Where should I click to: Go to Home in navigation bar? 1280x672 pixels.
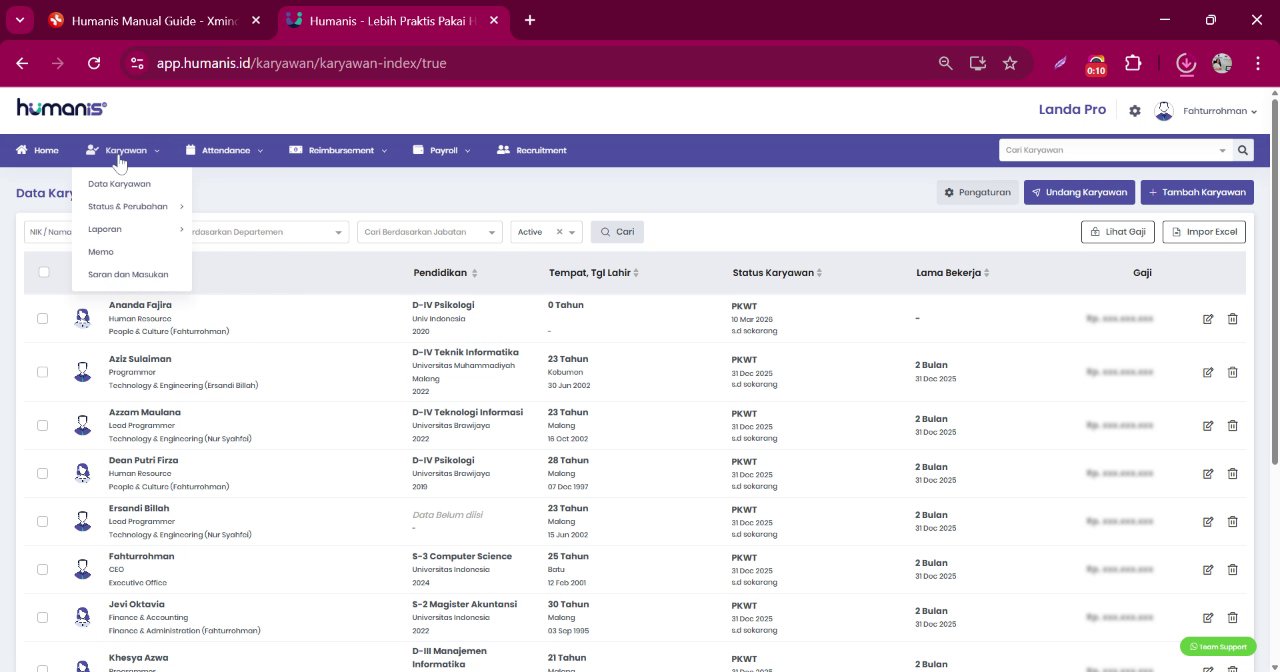click(37, 150)
